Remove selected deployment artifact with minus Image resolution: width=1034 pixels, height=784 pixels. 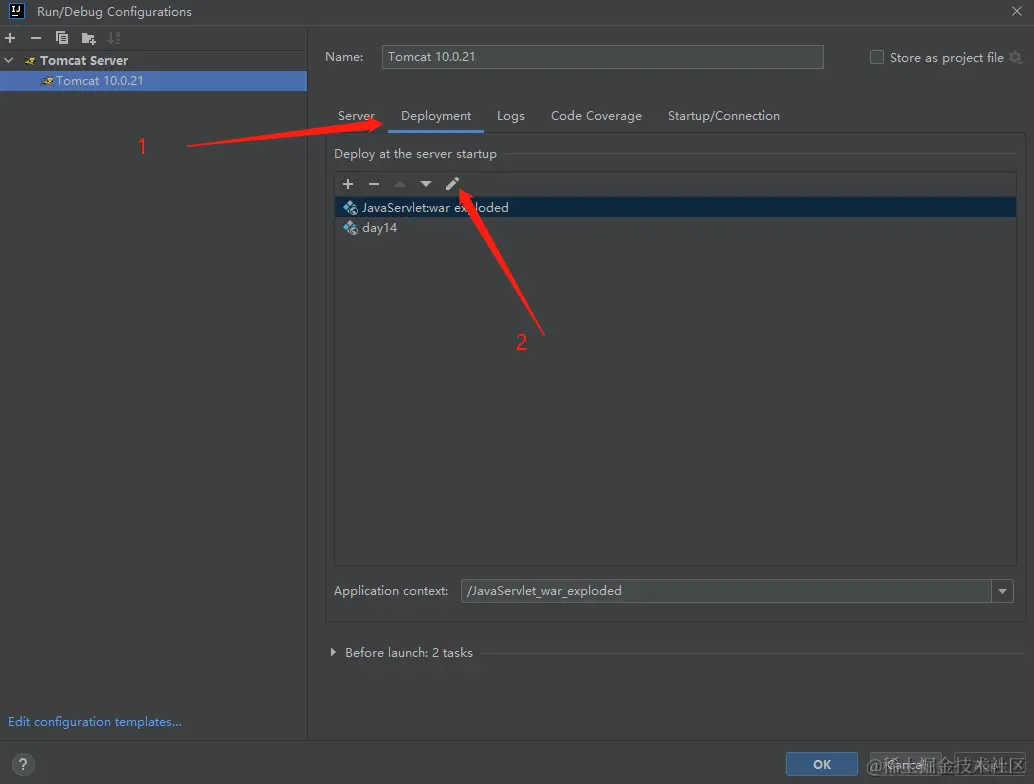(x=374, y=184)
